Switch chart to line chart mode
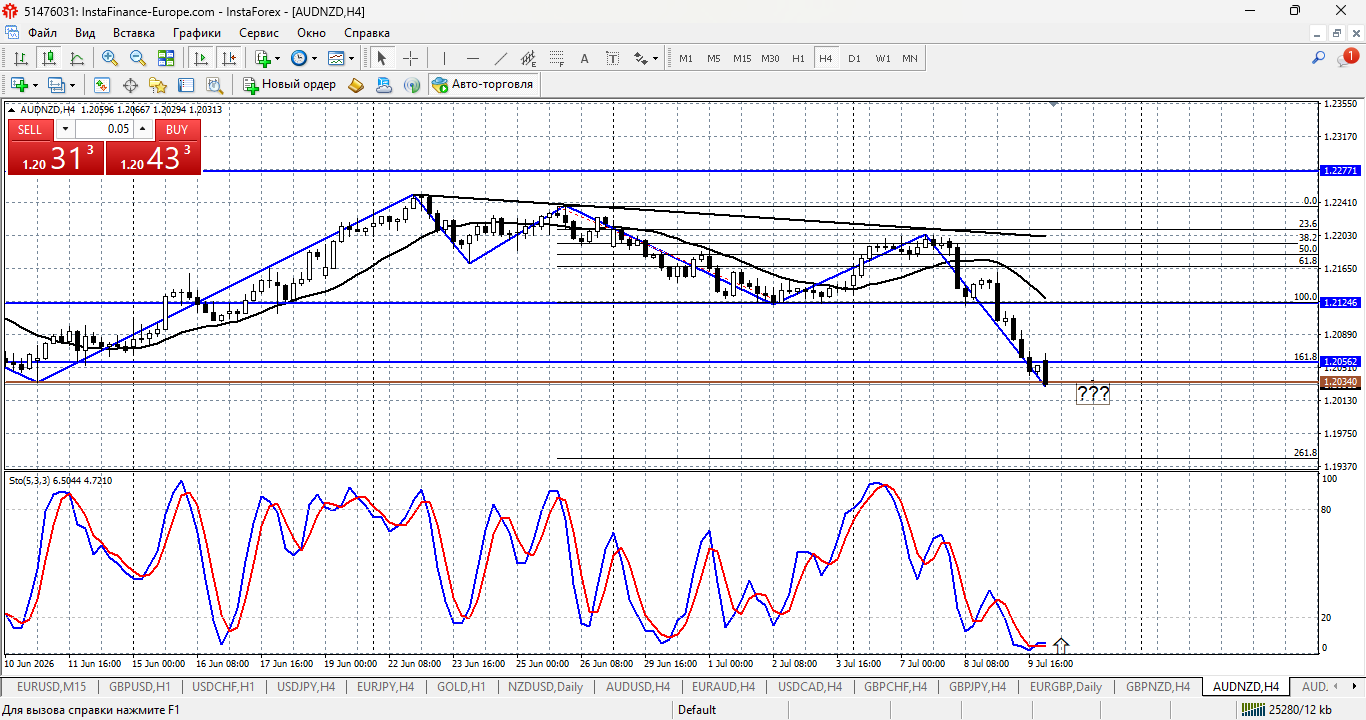This screenshot has width=1366, height=720. coord(76,58)
